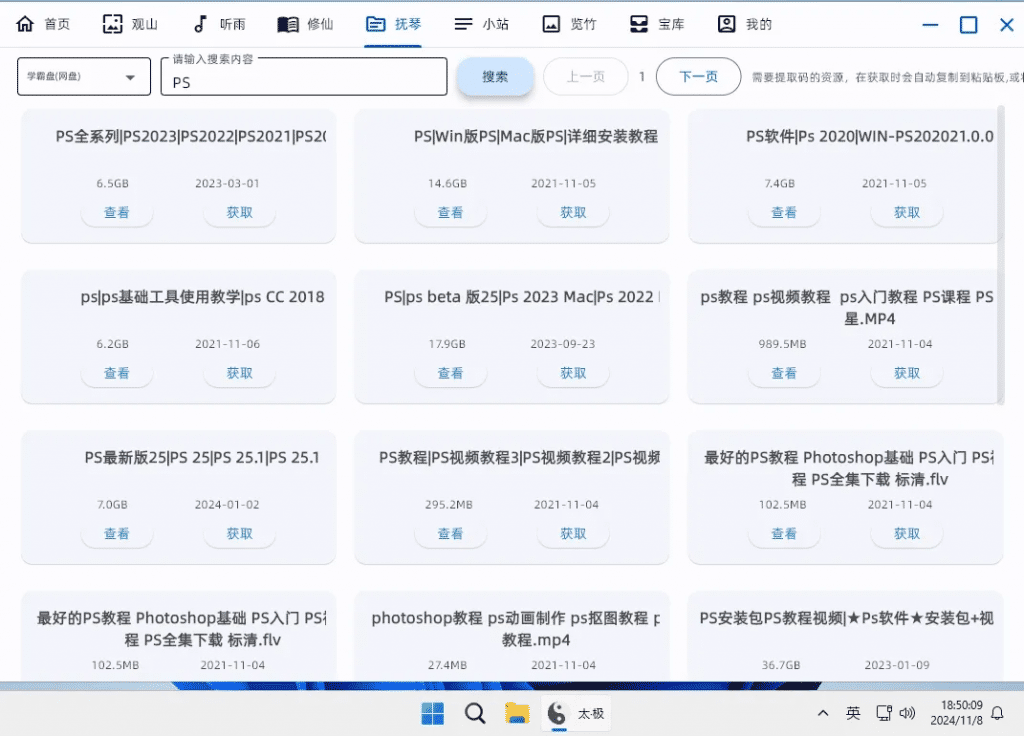Screen dimensions: 1024x736
Task: Click 查看 for 989.5MB ps教程 card
Action: pos(784,373)
